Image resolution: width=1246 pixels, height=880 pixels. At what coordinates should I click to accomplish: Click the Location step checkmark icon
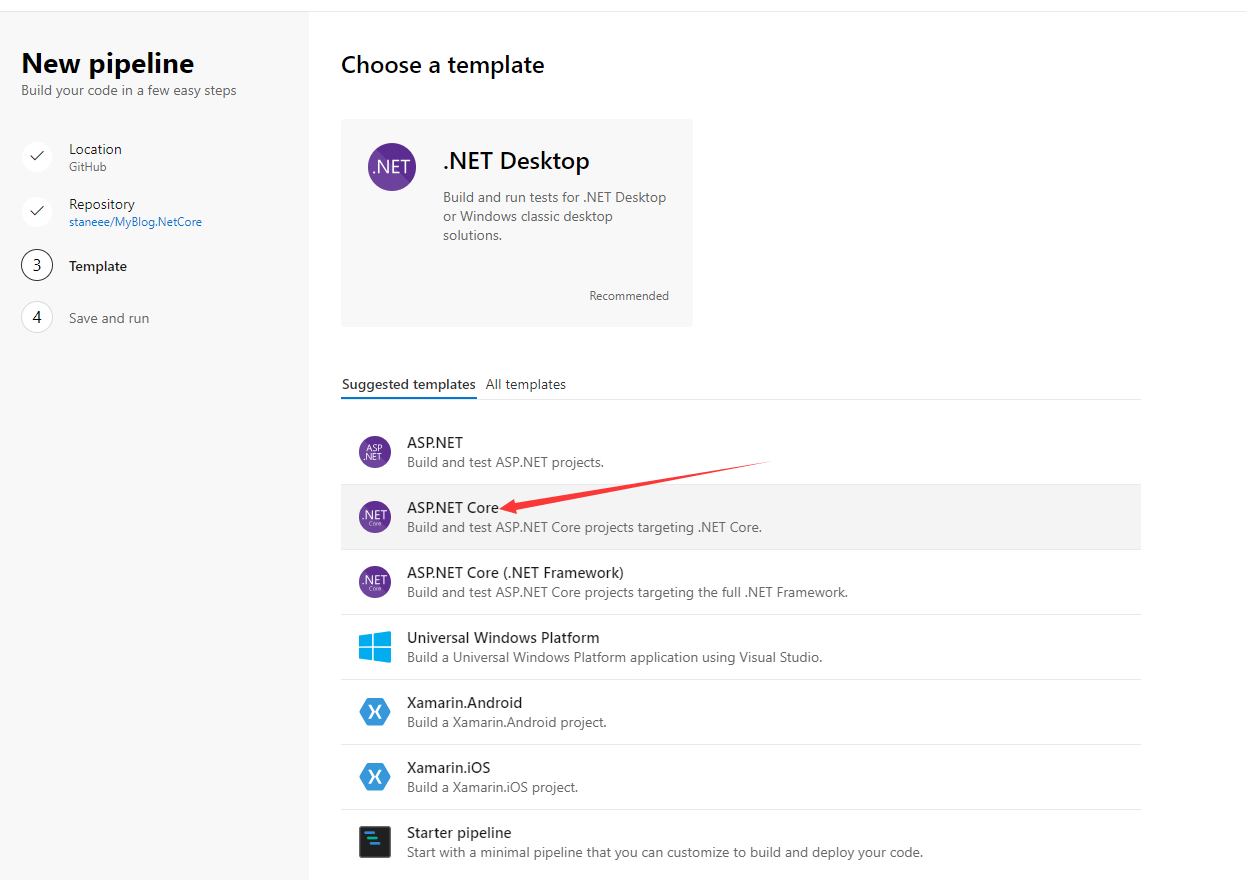coord(37,157)
